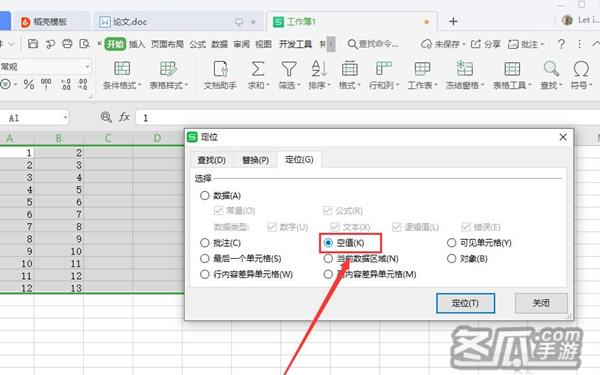This screenshot has height=375, width=600.
Task: Select the 批注(C) radio option
Action: 205,243
